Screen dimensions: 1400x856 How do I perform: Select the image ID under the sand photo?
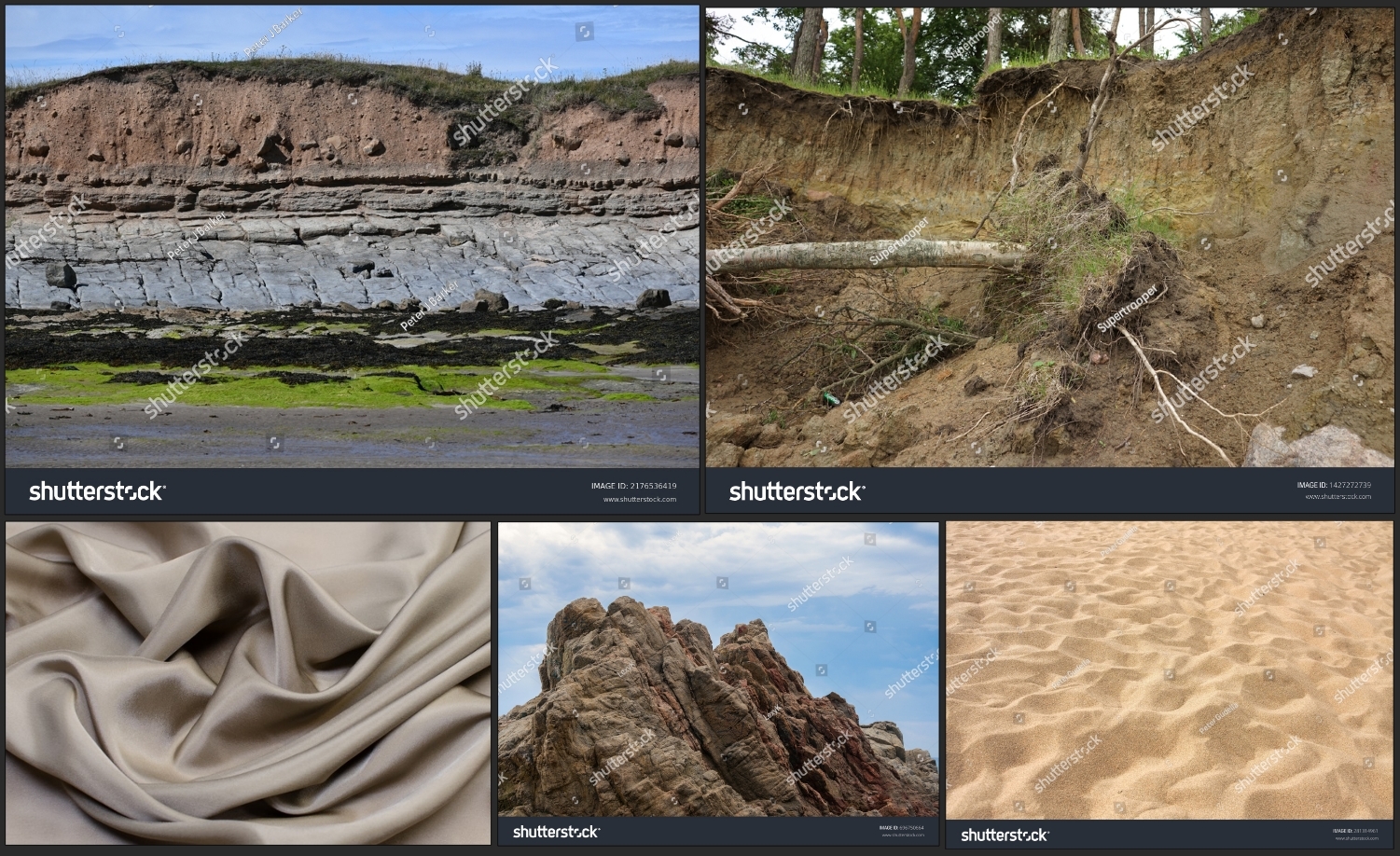1356,830
